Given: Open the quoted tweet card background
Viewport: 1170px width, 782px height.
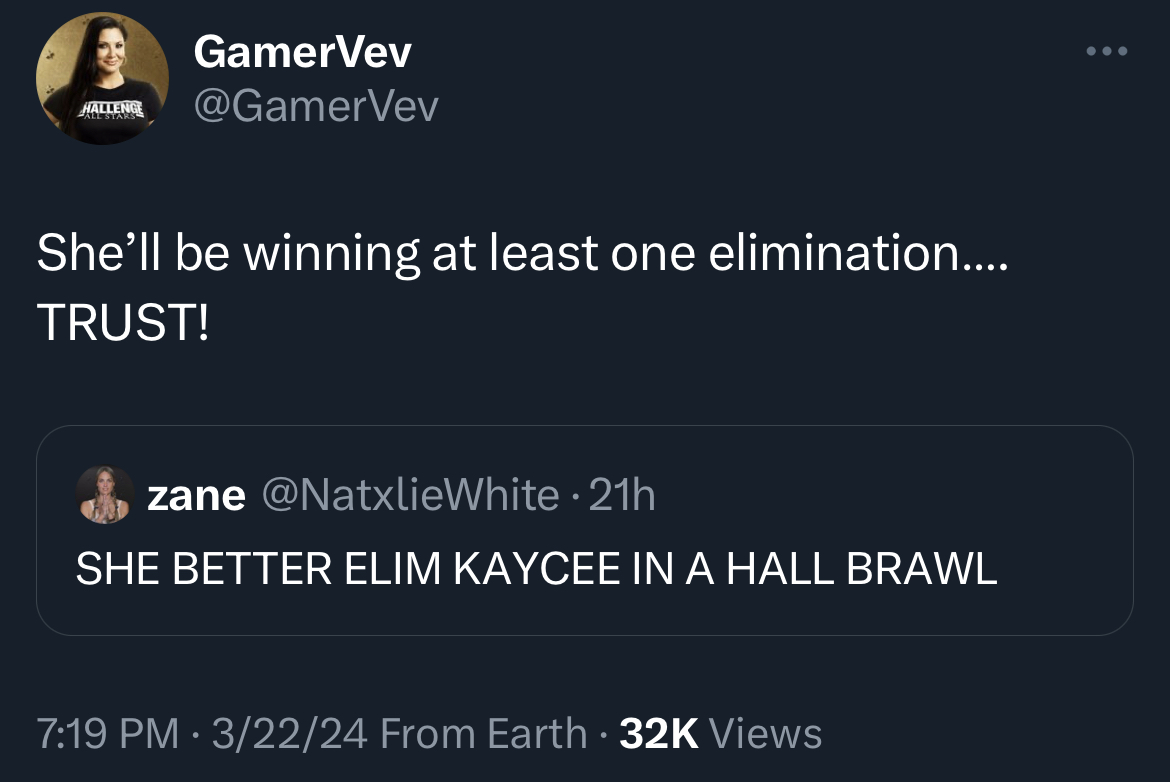Looking at the screenshot, I should click(x=584, y=531).
